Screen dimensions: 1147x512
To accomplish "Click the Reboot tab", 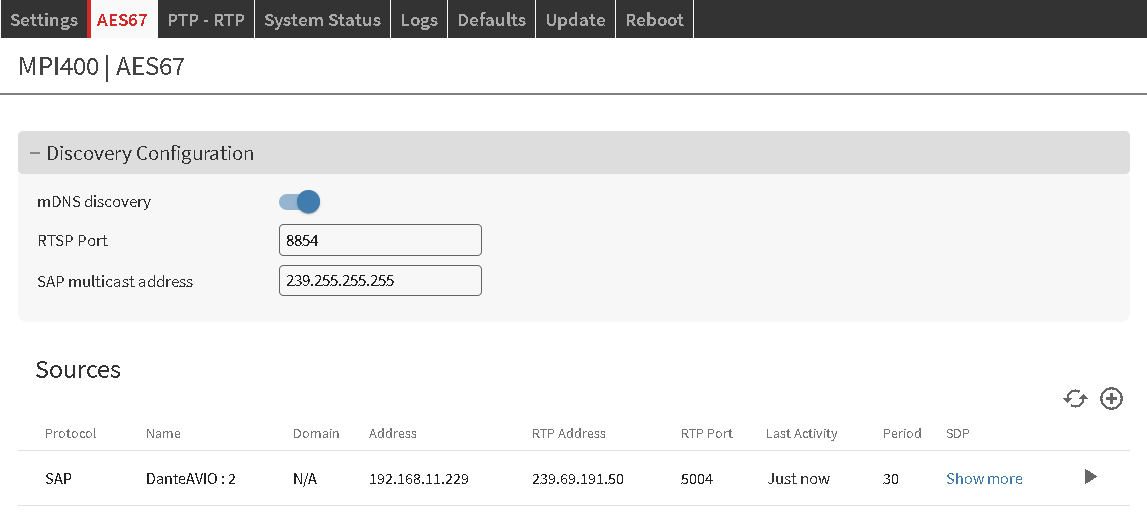I will (655, 20).
